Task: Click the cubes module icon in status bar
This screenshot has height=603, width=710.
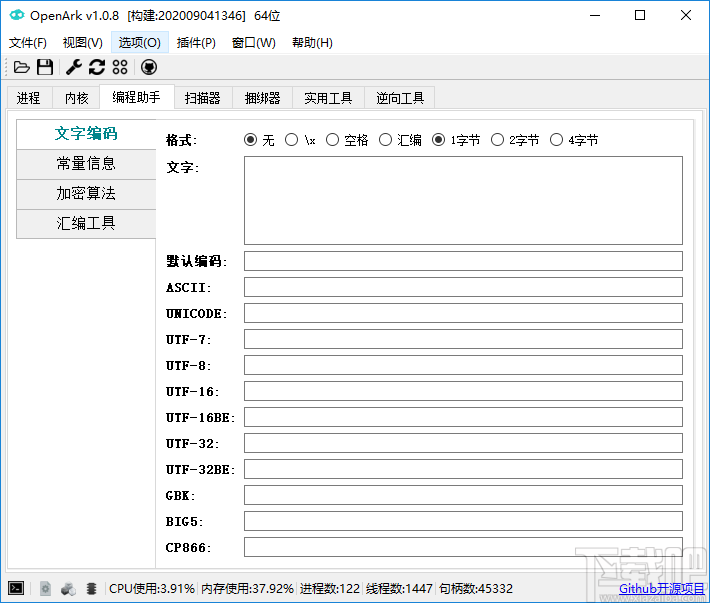Action: pyautogui.click(x=68, y=589)
